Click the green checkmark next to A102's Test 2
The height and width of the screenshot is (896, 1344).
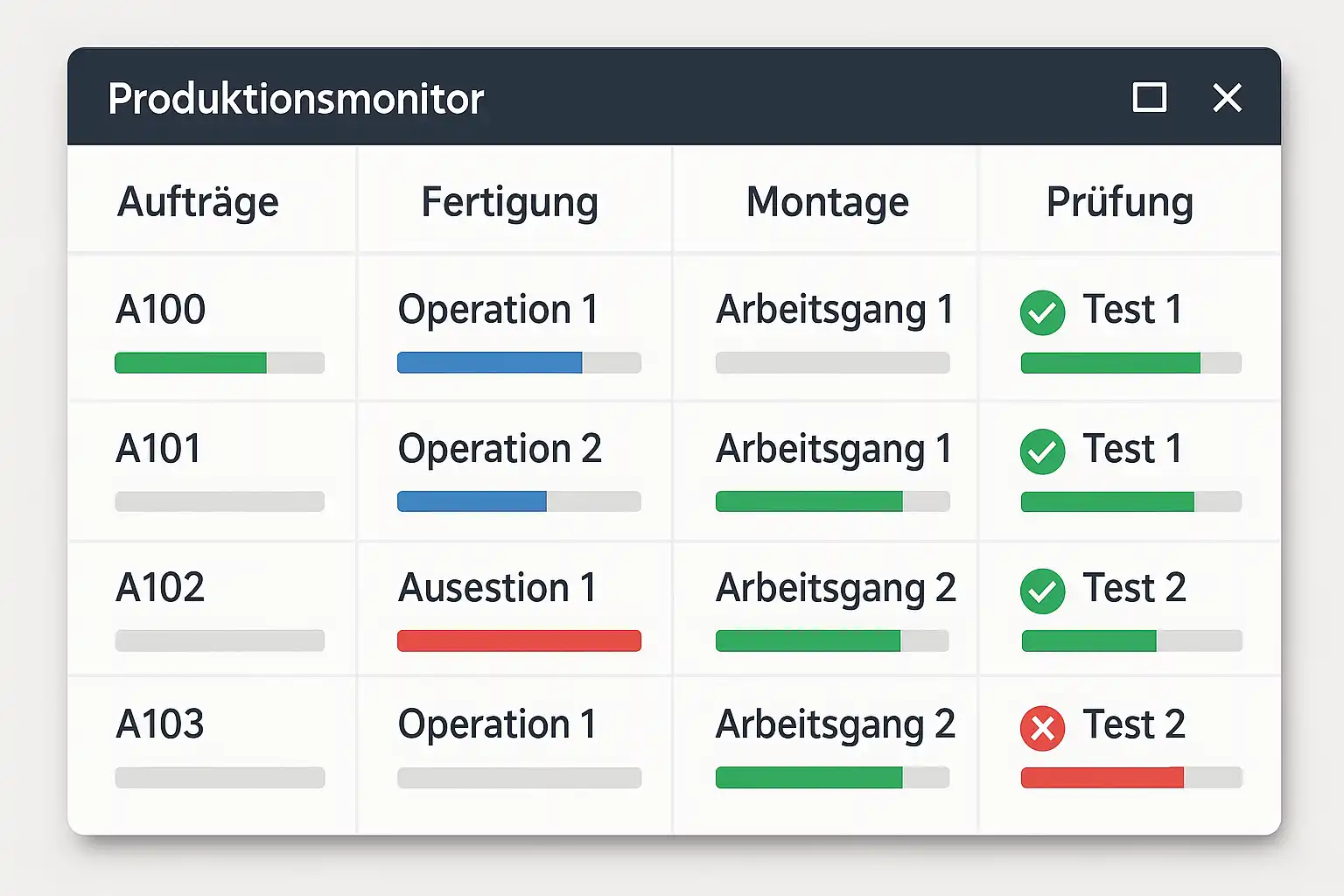tap(1042, 591)
